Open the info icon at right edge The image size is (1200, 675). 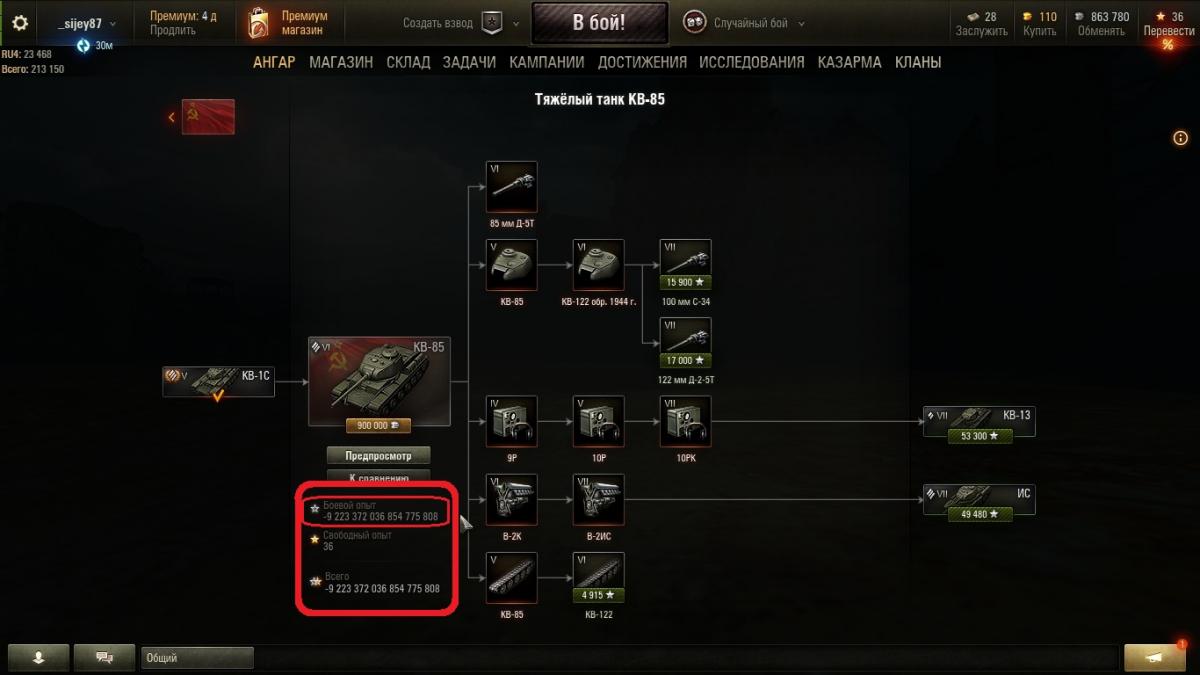pyautogui.click(x=1180, y=138)
